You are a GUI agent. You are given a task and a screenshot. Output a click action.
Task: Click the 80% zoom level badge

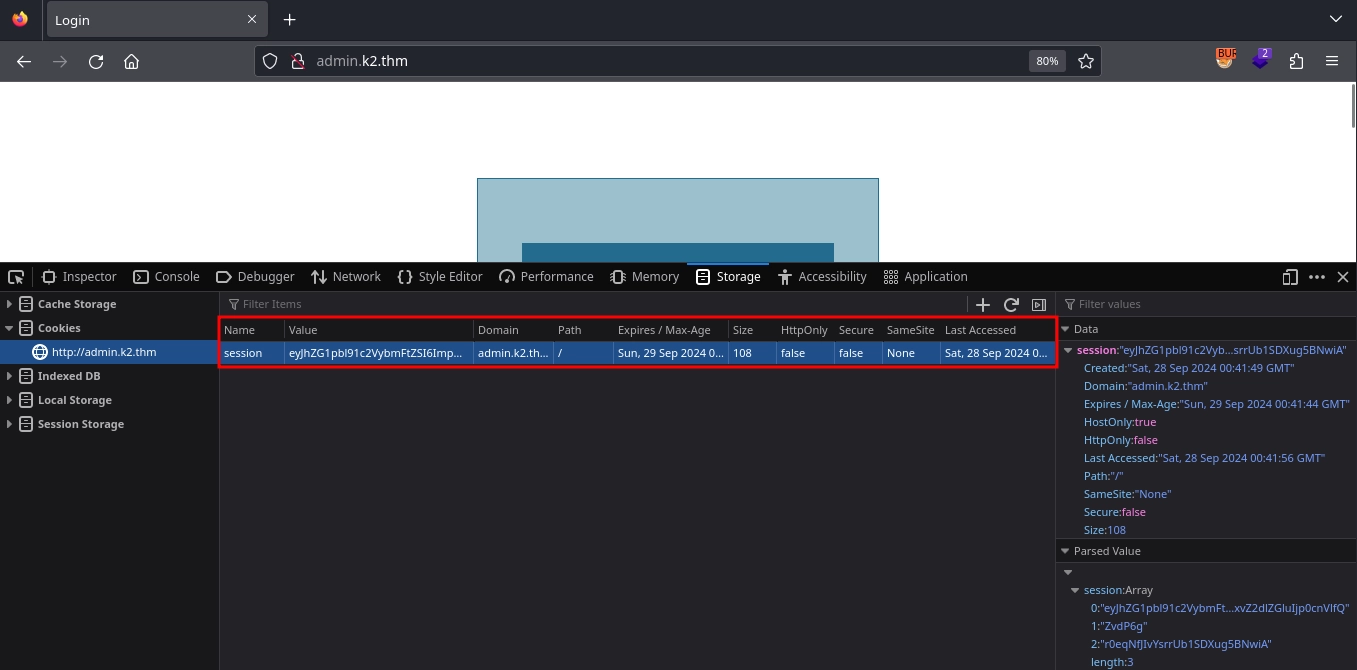pos(1046,61)
